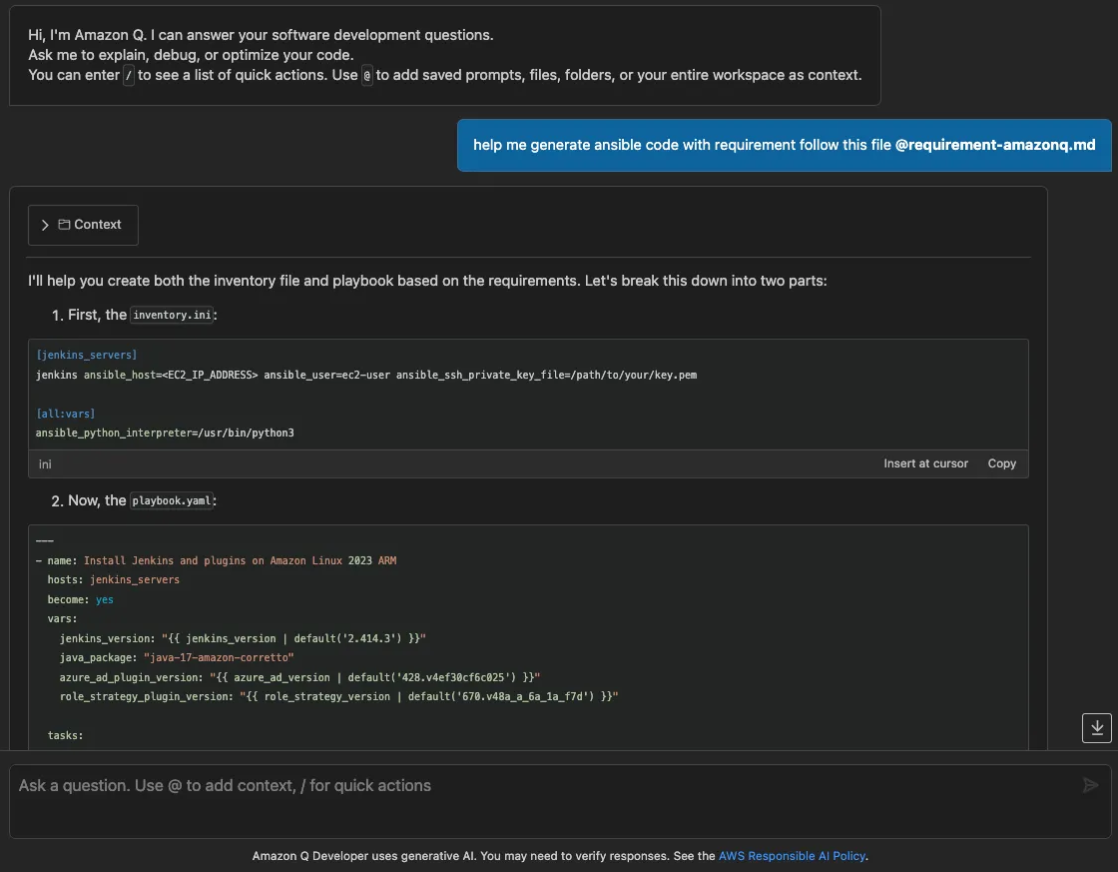Focus the Ask a question input box
1118x872 pixels.
click(540, 786)
